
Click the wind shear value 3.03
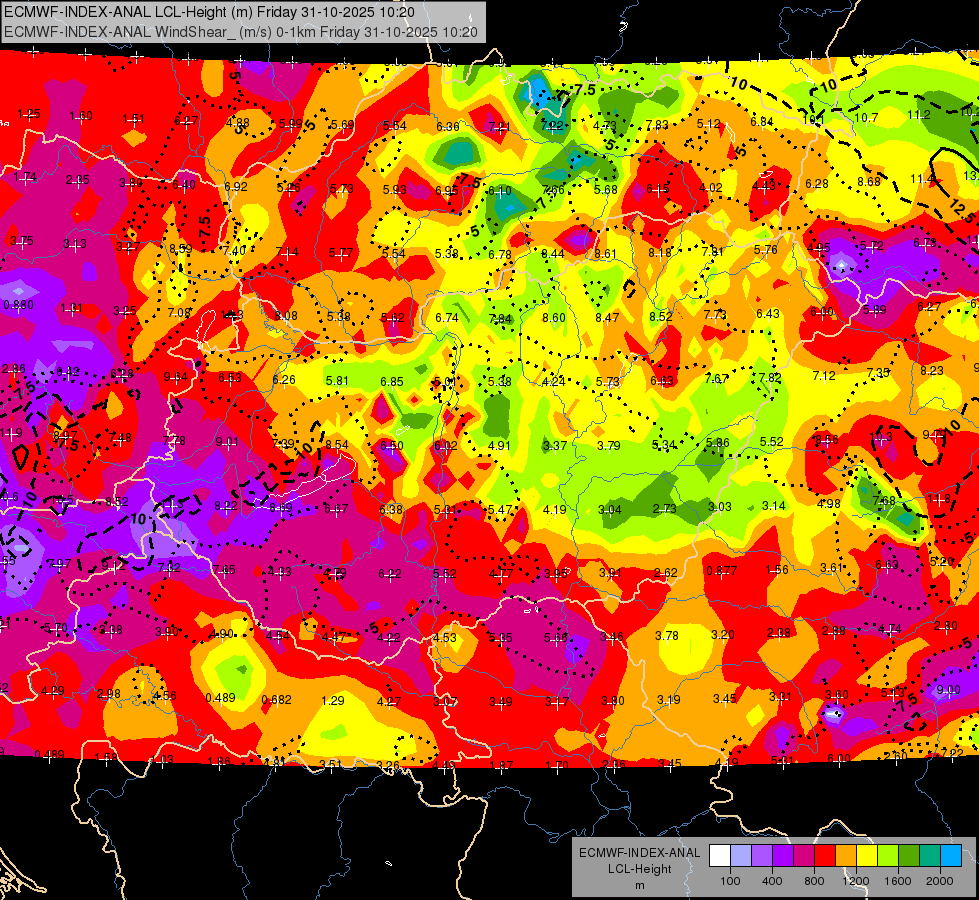[719, 507]
